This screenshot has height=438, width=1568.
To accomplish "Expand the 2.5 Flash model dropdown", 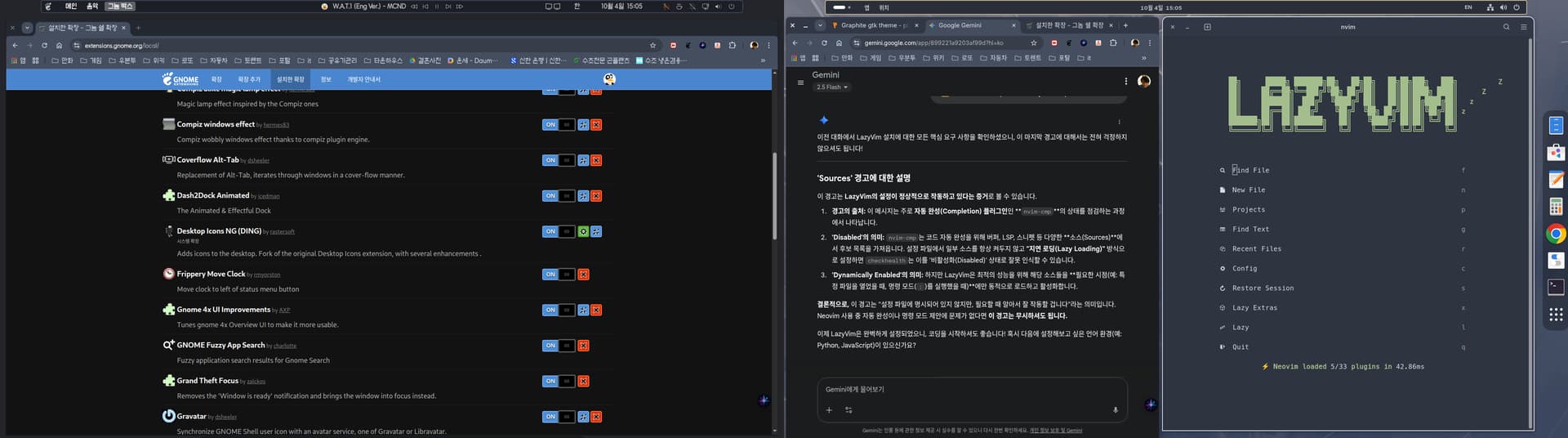I will click(x=832, y=87).
